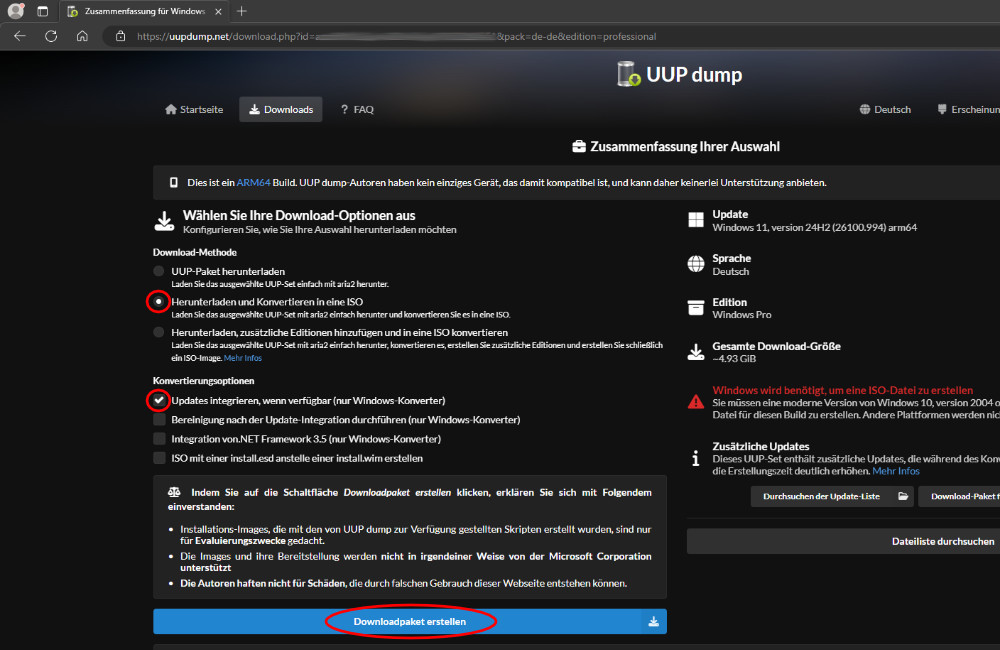Click the globe icon beside Sprache
Viewport: 1000px width, 650px height.
pyautogui.click(x=696, y=263)
